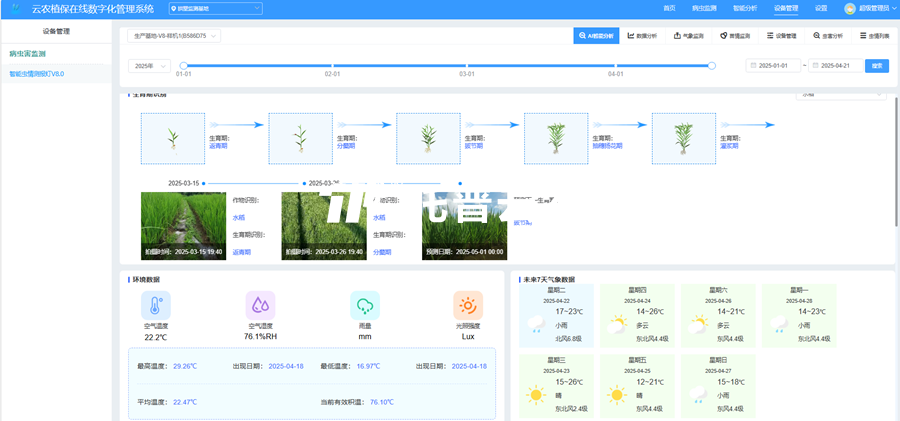Open 智能分析 in top navigation

click(x=745, y=9)
